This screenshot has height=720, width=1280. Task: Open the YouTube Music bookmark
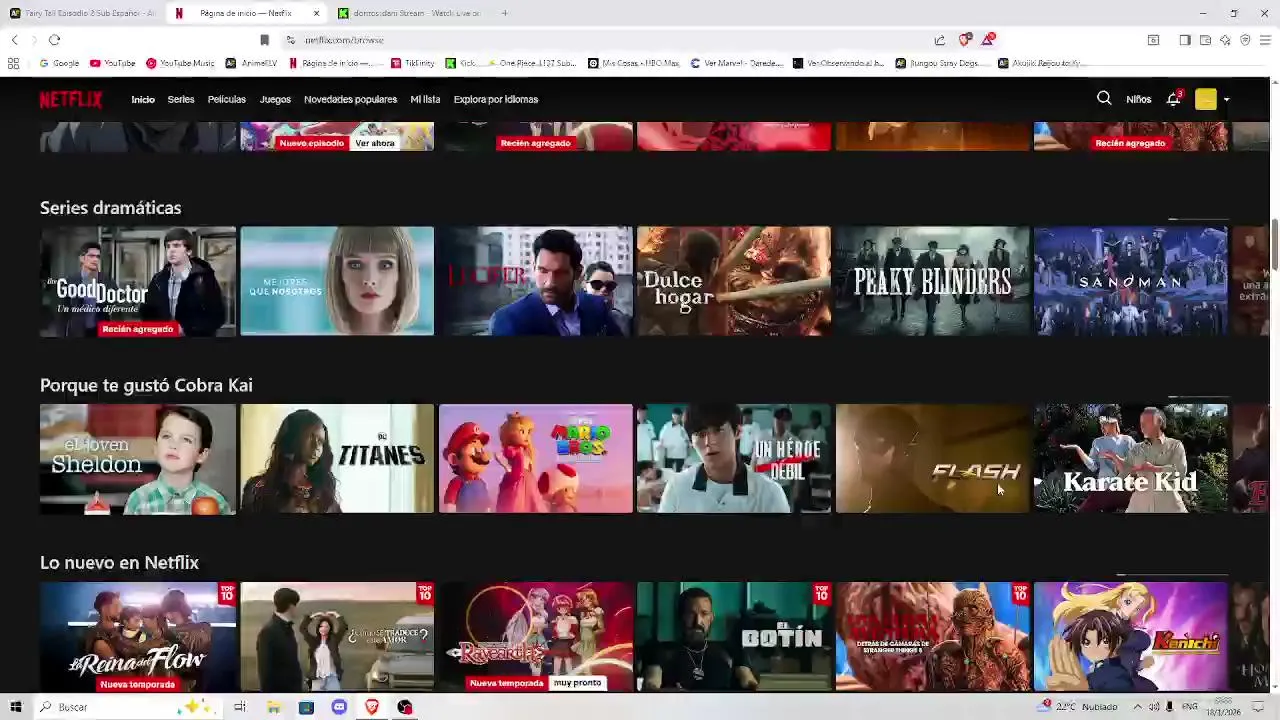[180, 63]
